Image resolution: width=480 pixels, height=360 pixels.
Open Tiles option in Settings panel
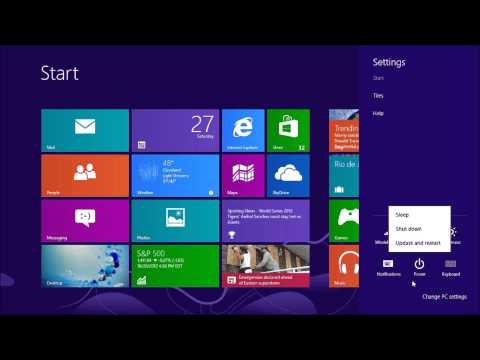pyautogui.click(x=378, y=96)
